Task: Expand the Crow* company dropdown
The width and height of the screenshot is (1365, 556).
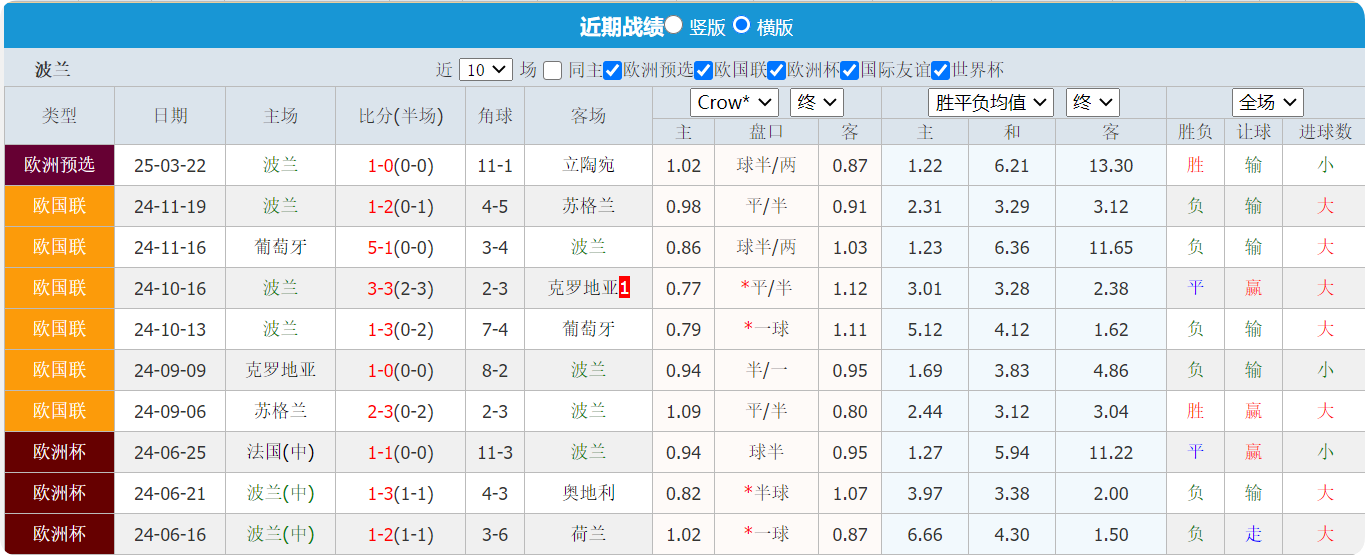Action: [x=734, y=102]
